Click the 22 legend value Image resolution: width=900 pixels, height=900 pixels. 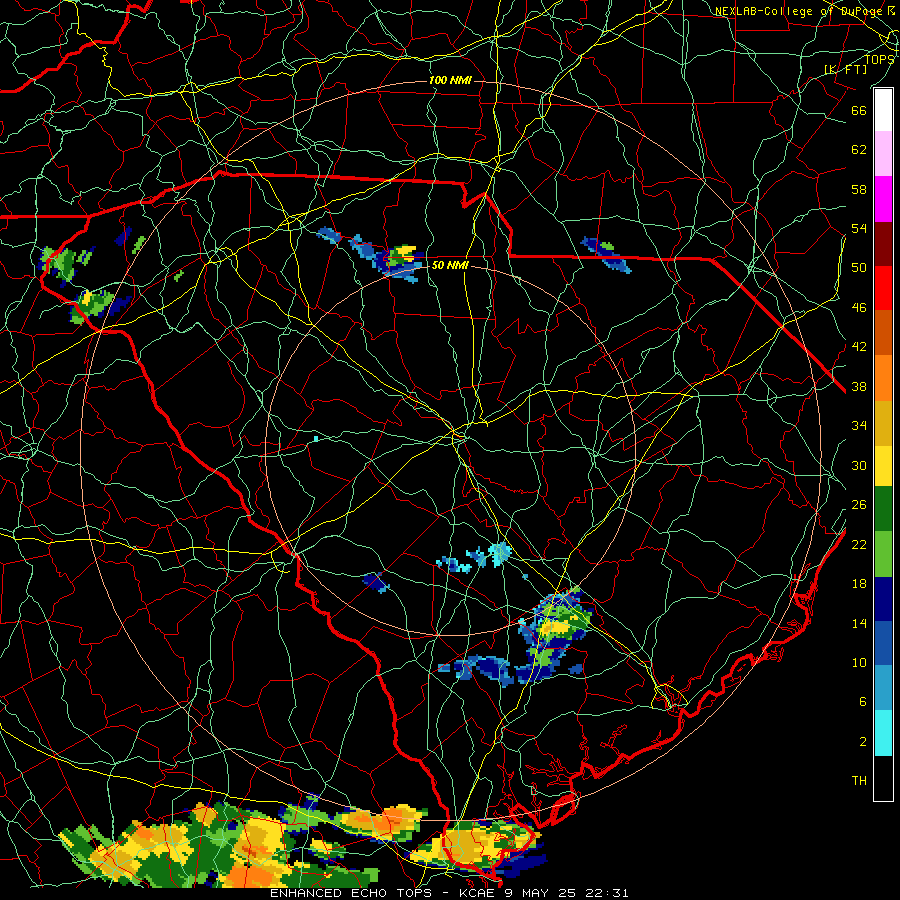pos(859,545)
